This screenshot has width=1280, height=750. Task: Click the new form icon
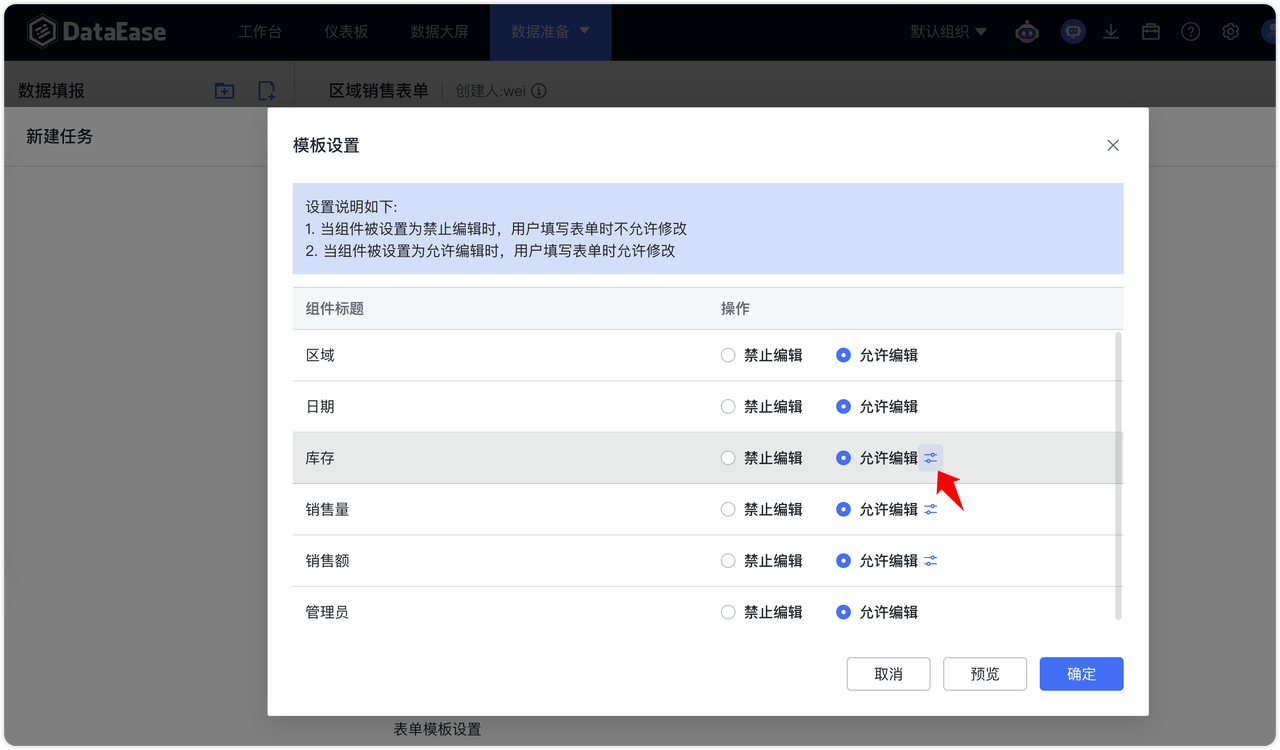click(266, 91)
